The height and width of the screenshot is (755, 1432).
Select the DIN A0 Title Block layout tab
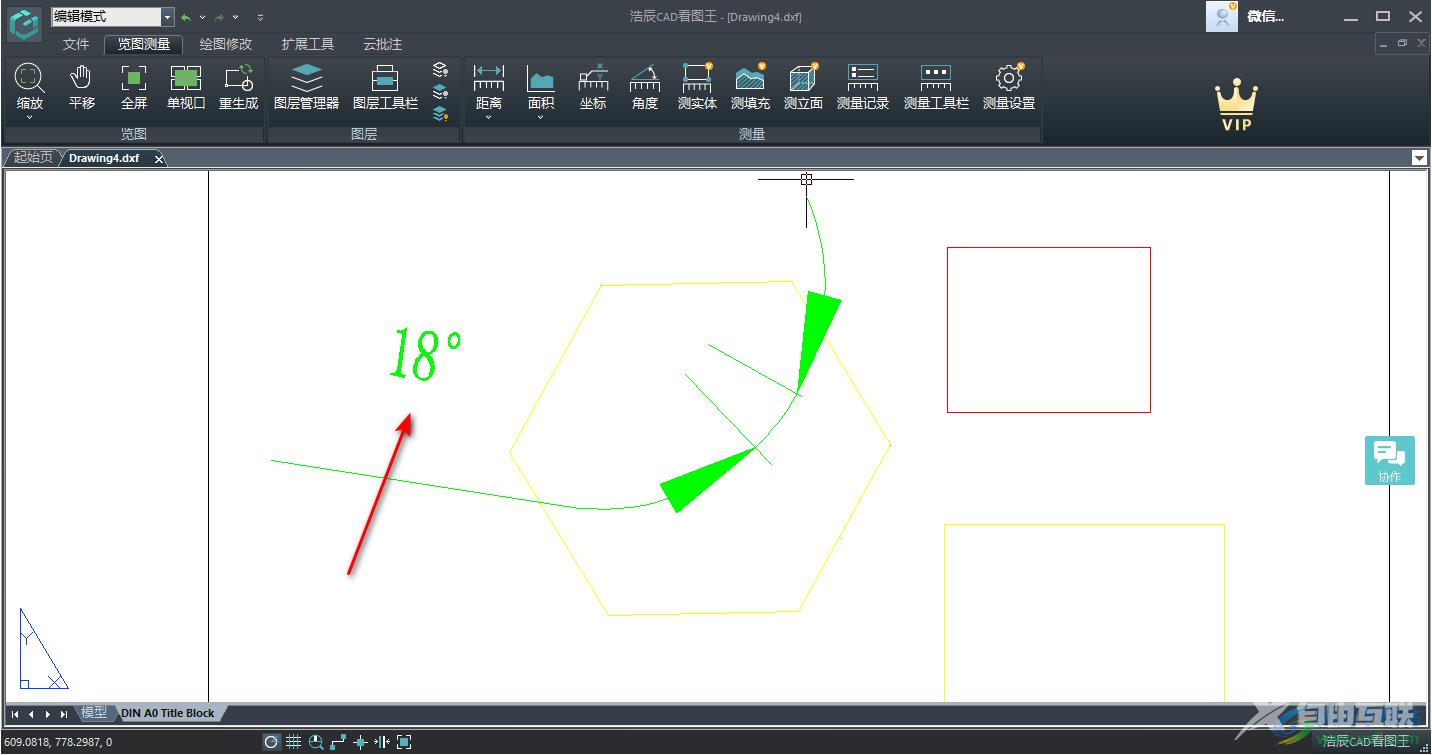[x=168, y=713]
